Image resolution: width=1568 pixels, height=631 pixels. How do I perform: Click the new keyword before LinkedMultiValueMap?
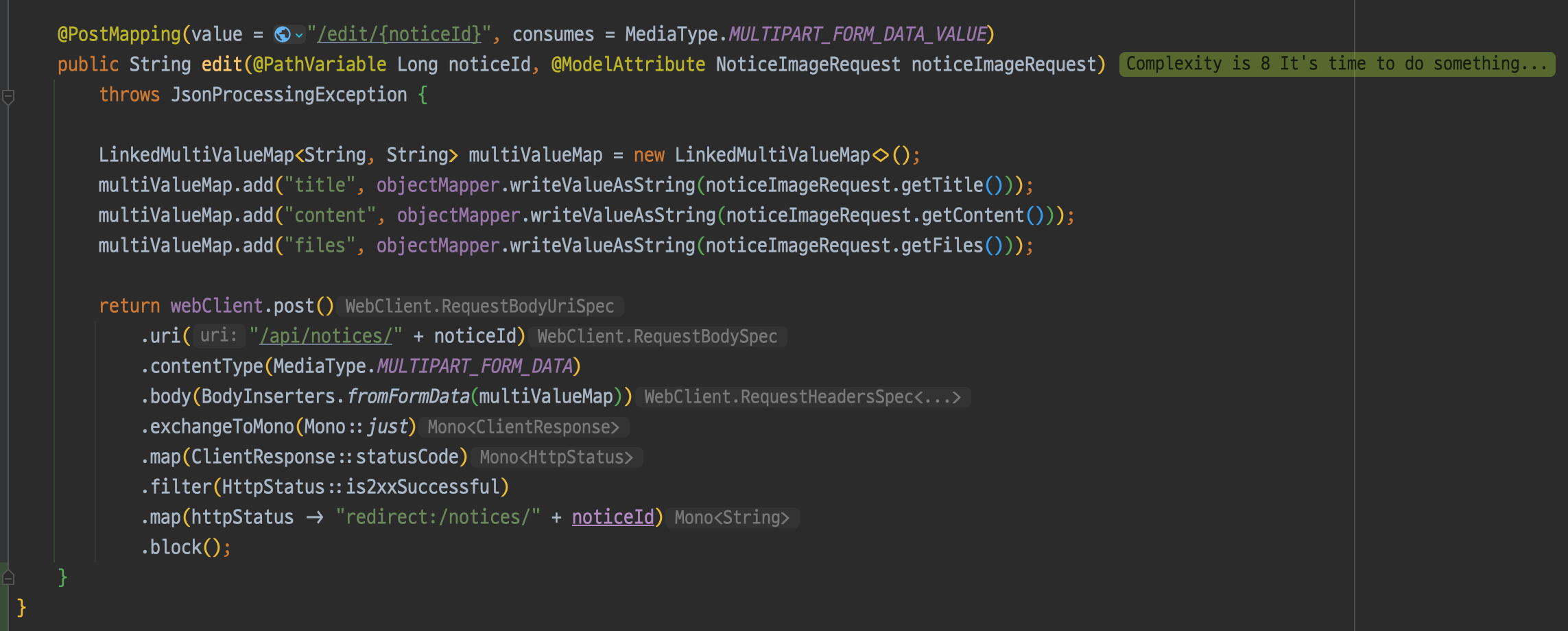[x=649, y=155]
